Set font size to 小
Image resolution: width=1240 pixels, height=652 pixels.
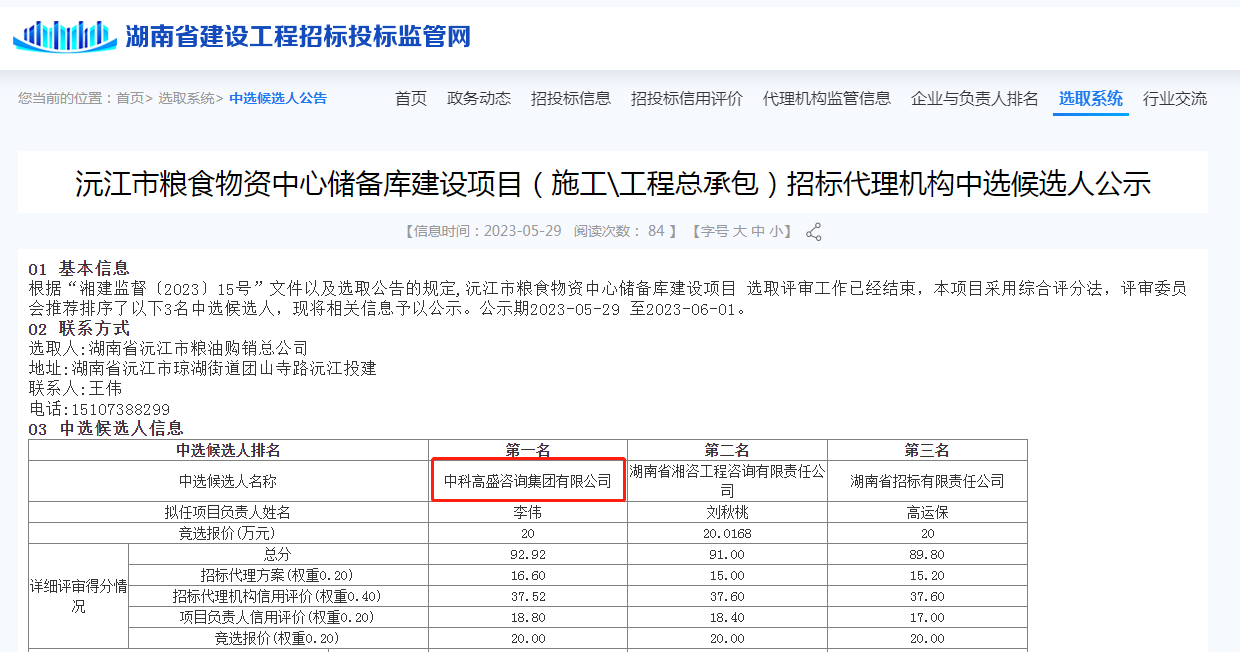pos(776,231)
